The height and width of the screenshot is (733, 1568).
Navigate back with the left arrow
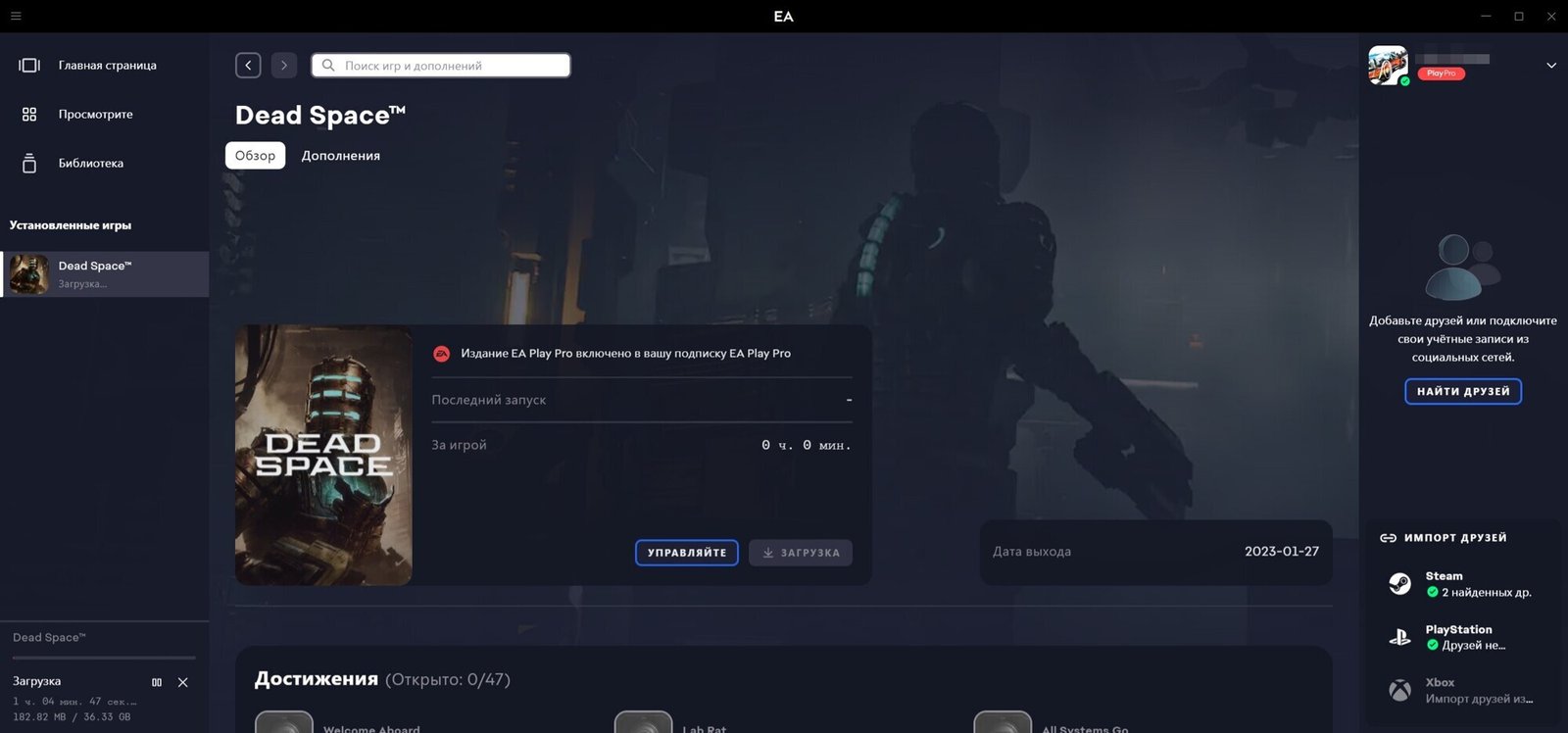coord(248,65)
